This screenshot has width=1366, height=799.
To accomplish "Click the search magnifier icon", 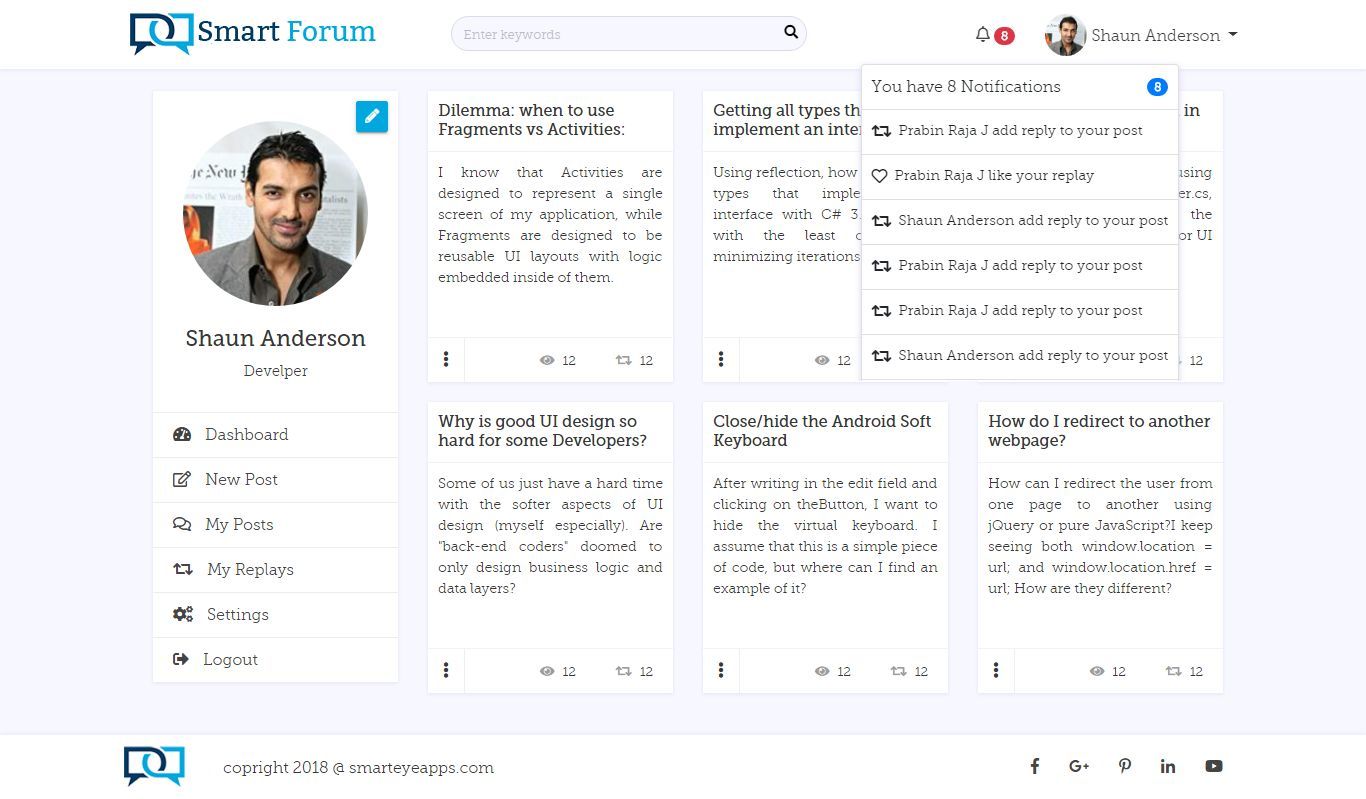I will pyautogui.click(x=791, y=32).
